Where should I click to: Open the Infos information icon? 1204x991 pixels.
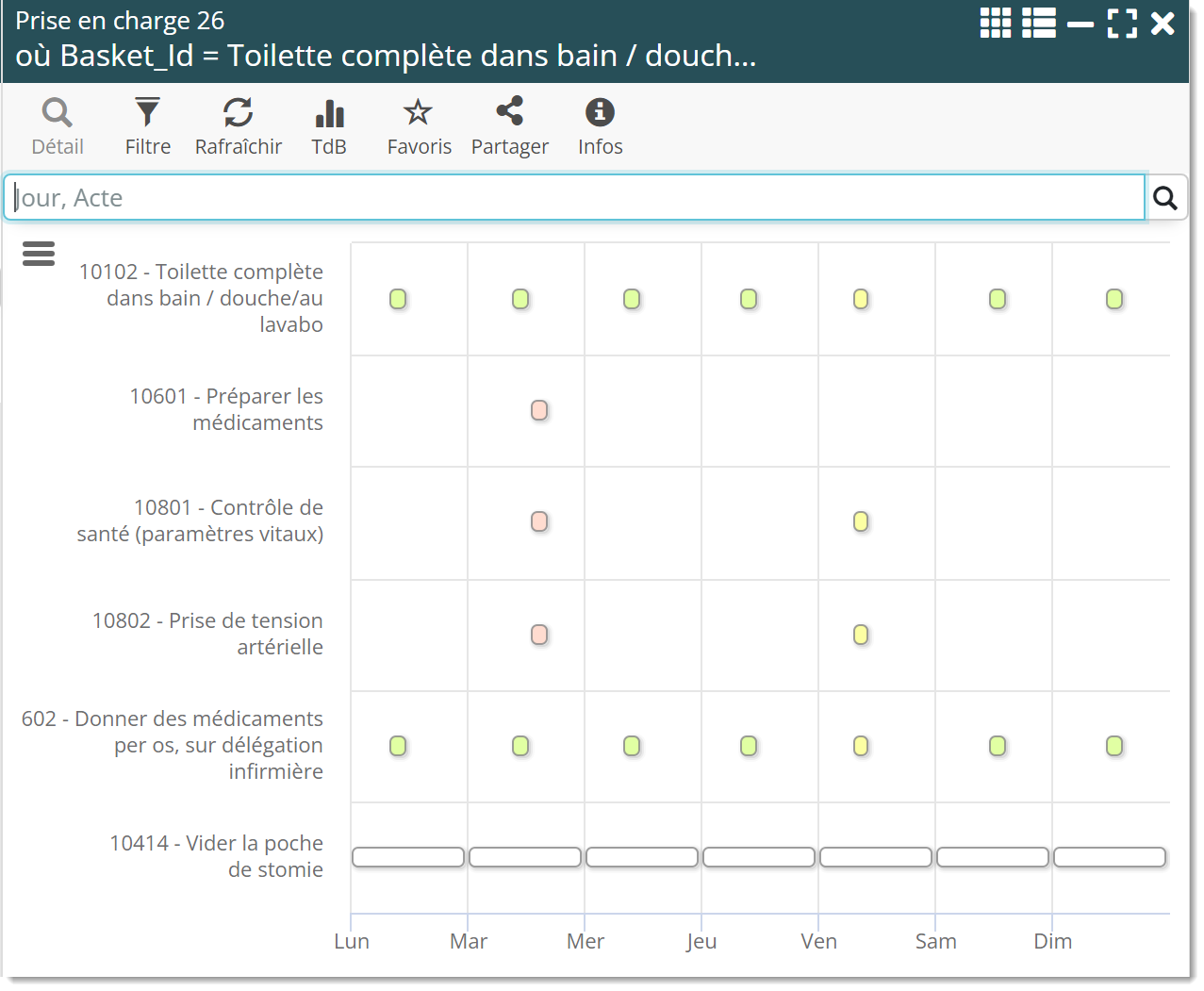click(x=600, y=126)
